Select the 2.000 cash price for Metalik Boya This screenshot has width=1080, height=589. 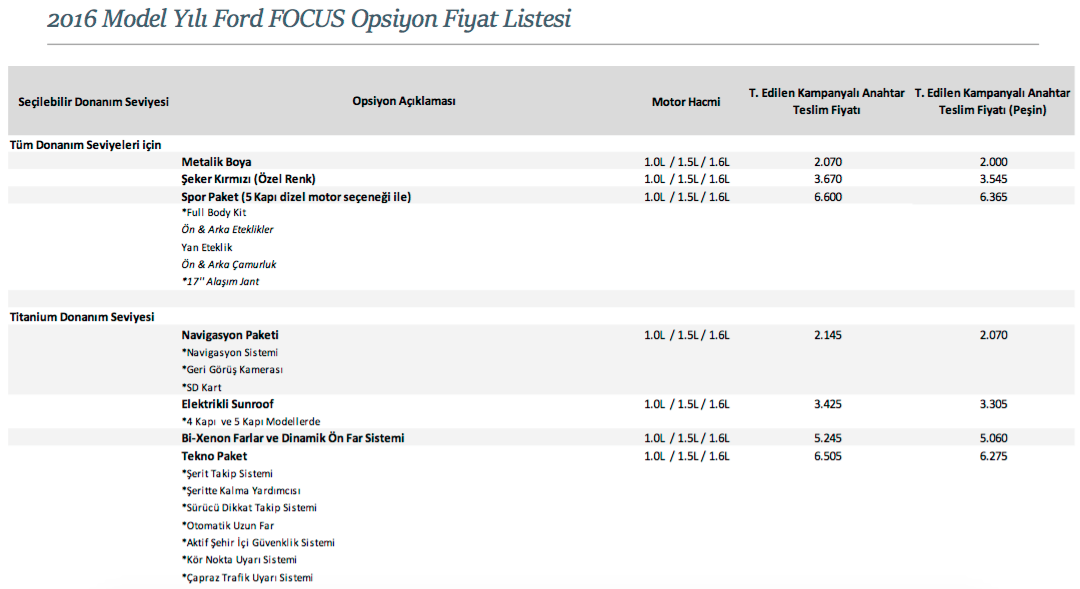tap(993, 162)
